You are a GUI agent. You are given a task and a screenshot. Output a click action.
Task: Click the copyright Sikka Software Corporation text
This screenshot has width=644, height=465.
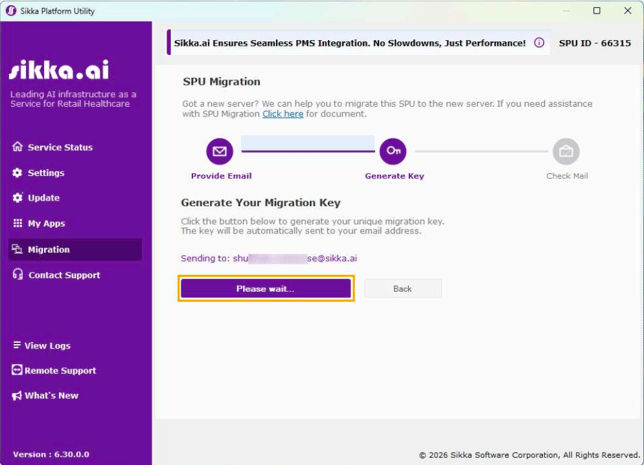coord(529,455)
